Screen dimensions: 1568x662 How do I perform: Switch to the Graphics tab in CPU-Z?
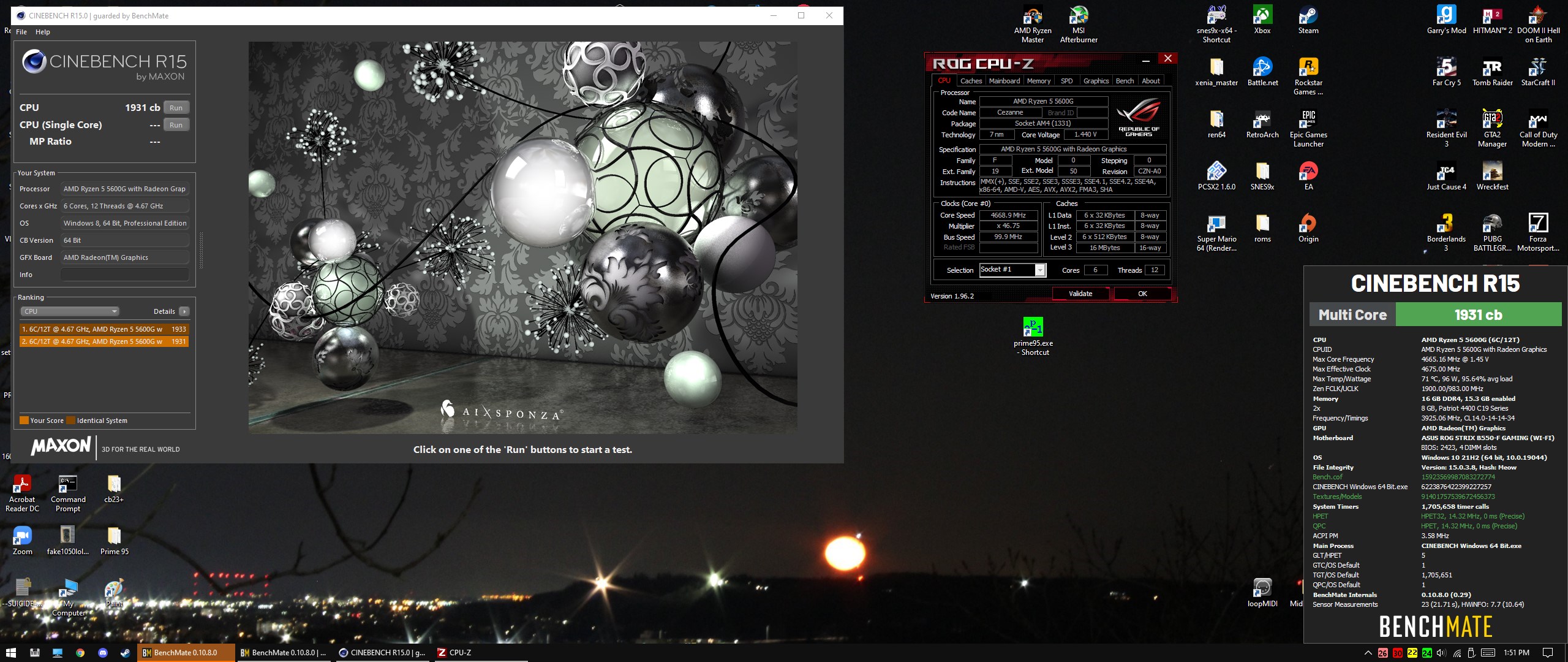click(x=1096, y=81)
